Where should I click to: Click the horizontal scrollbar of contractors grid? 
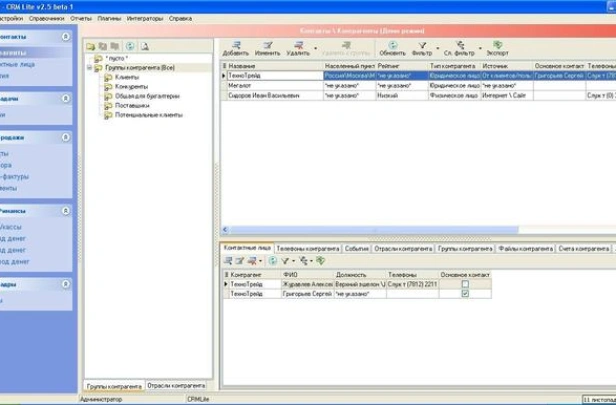(x=419, y=229)
